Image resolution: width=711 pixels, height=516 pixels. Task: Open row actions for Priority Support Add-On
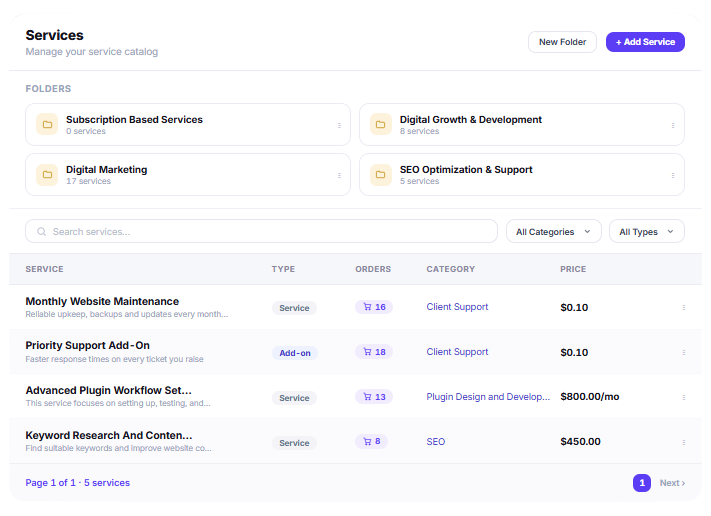coord(684,352)
